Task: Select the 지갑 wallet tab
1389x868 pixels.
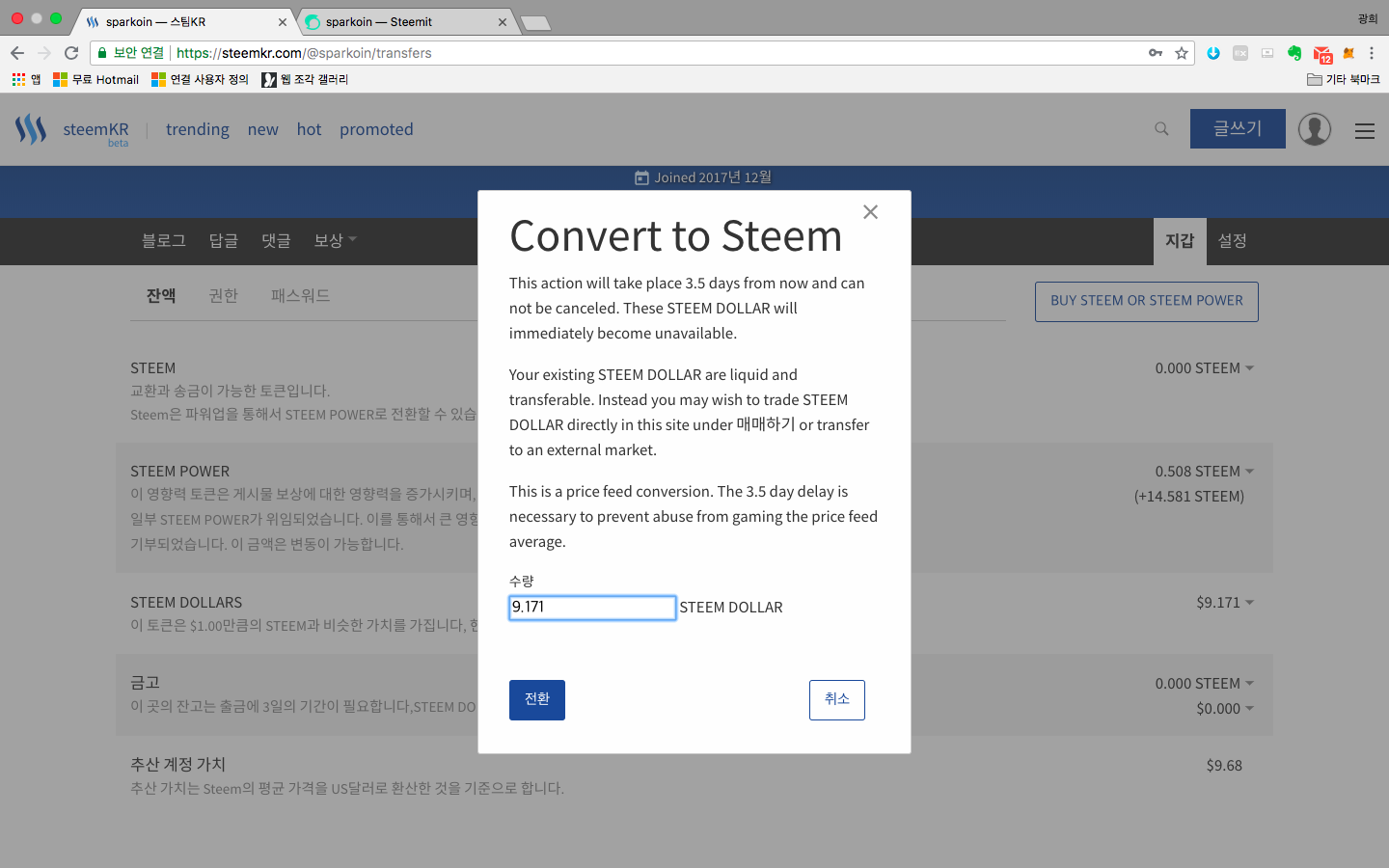Action: click(x=1180, y=241)
